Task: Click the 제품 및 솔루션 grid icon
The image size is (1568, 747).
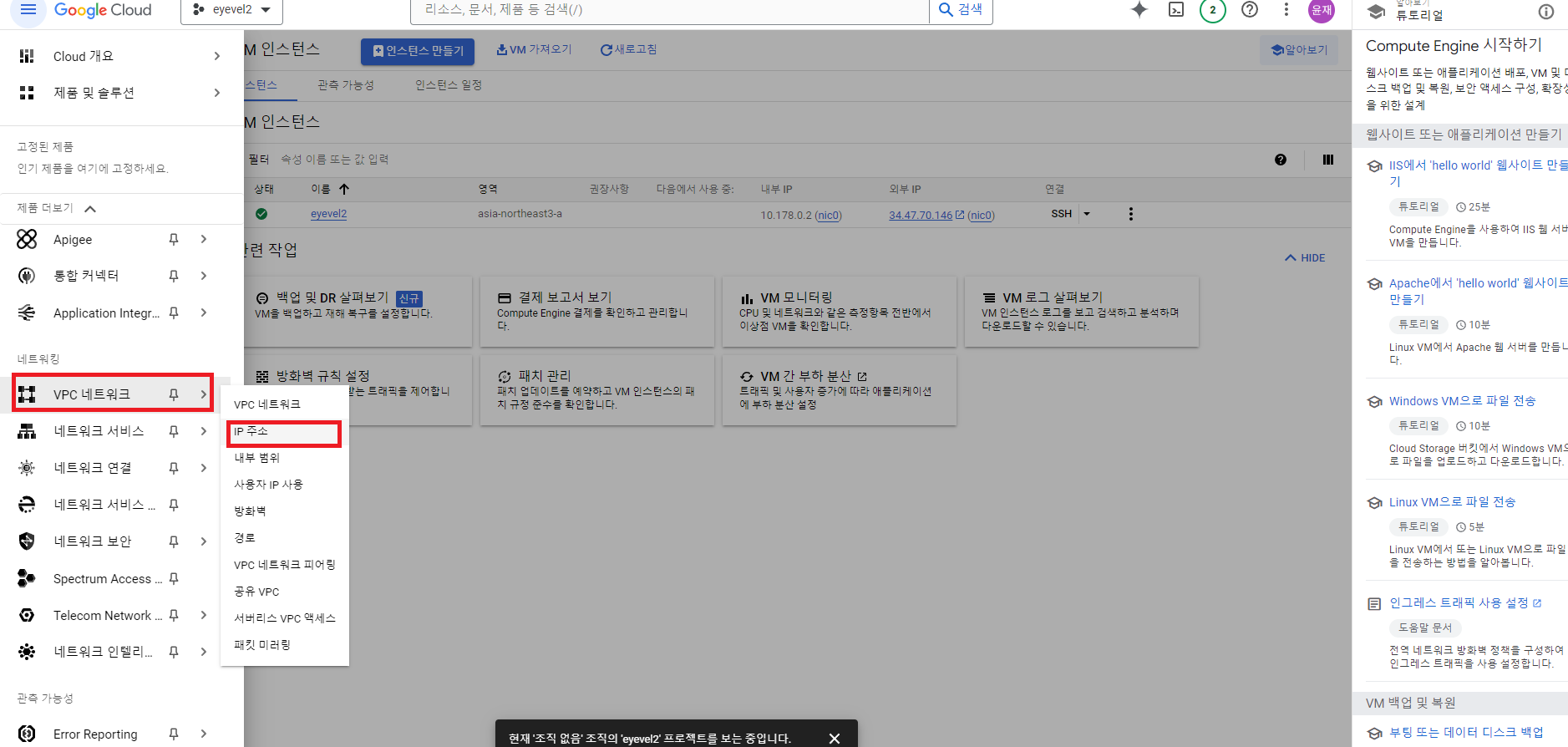Action: pyautogui.click(x=27, y=93)
